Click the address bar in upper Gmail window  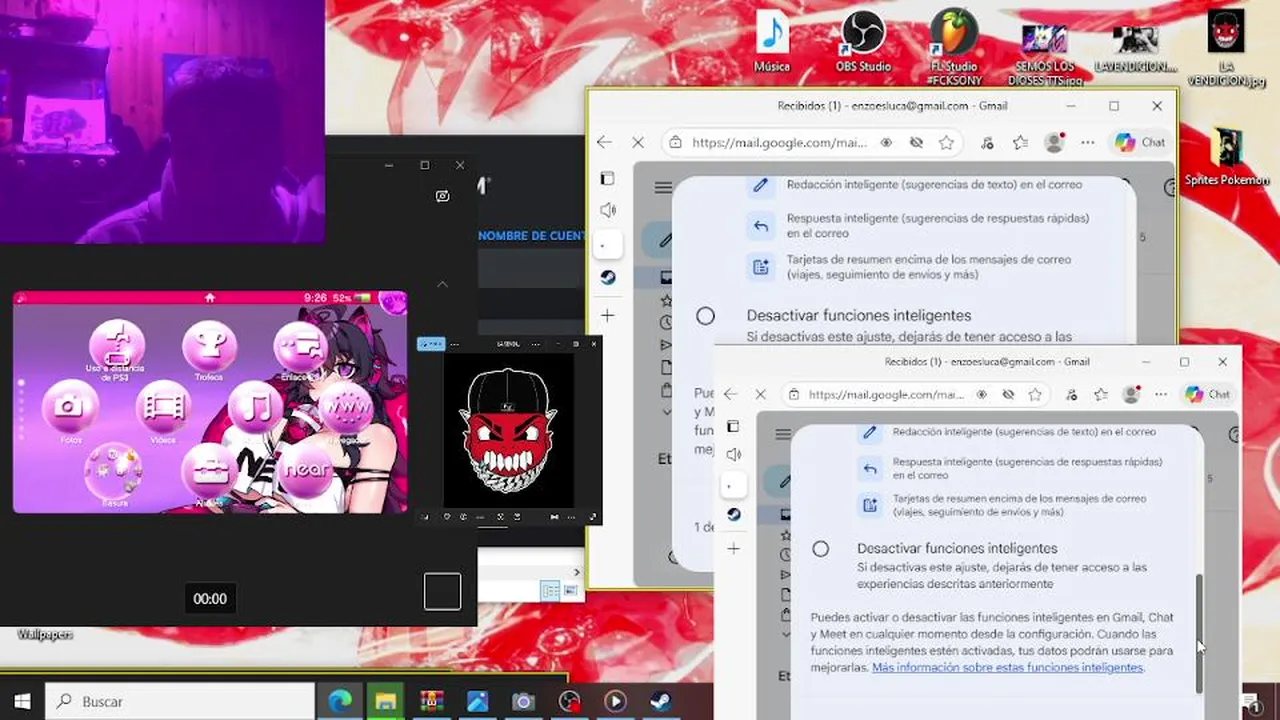pos(778,143)
